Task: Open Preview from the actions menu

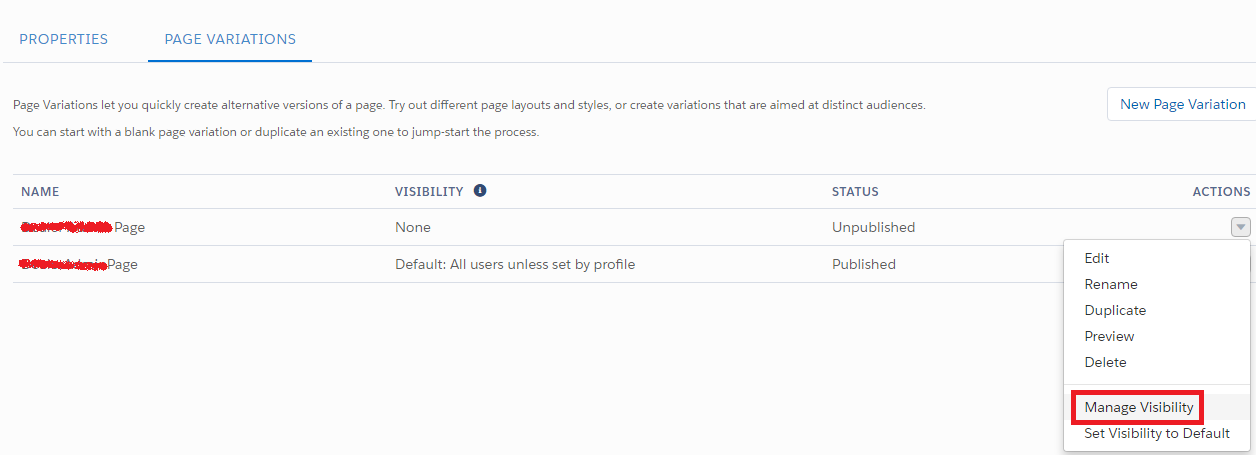Action: (1109, 336)
